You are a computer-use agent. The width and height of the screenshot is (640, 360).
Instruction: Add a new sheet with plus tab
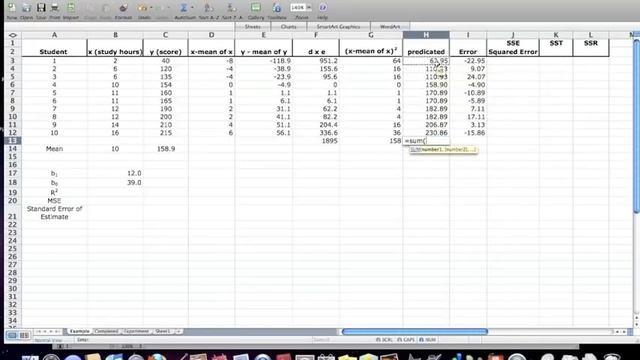click(x=178, y=331)
